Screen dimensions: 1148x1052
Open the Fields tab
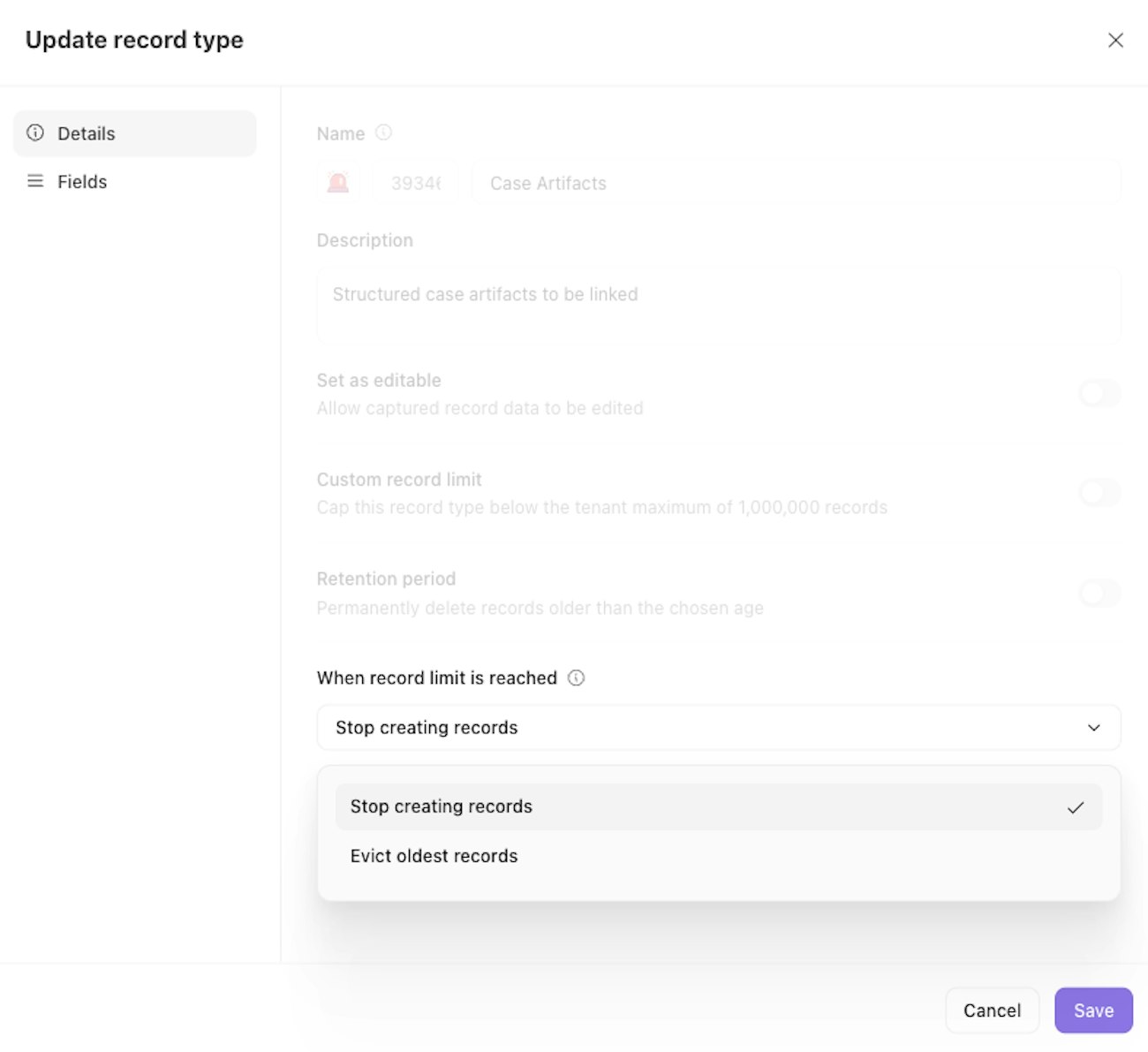tap(82, 181)
